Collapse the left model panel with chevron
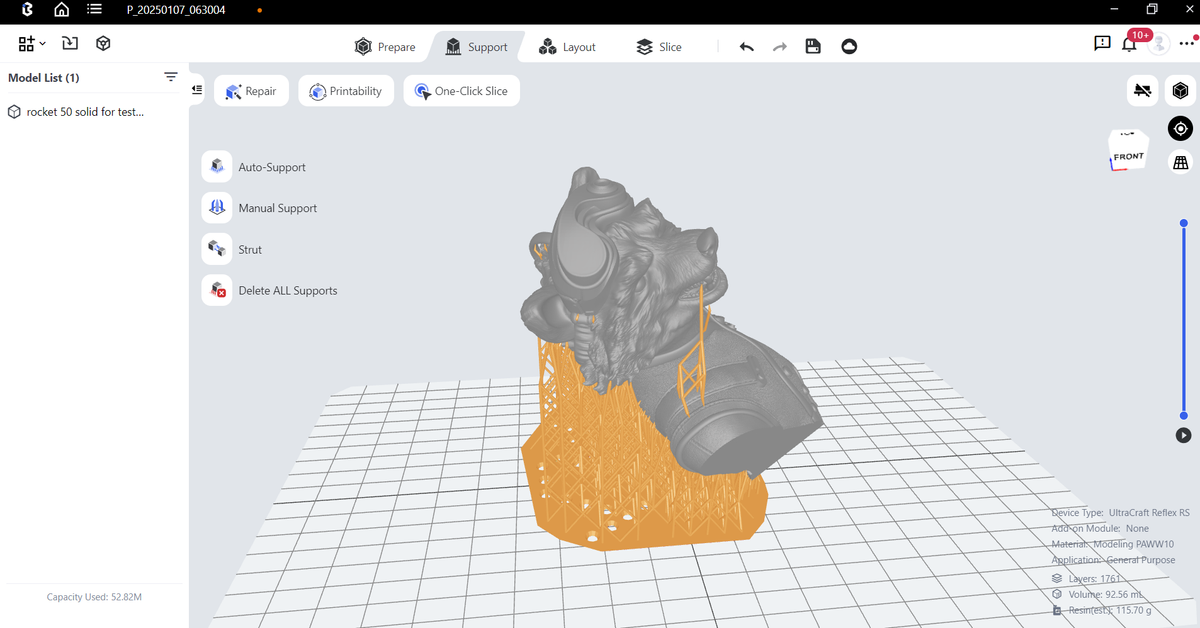1200x628 pixels. pyautogui.click(x=197, y=89)
